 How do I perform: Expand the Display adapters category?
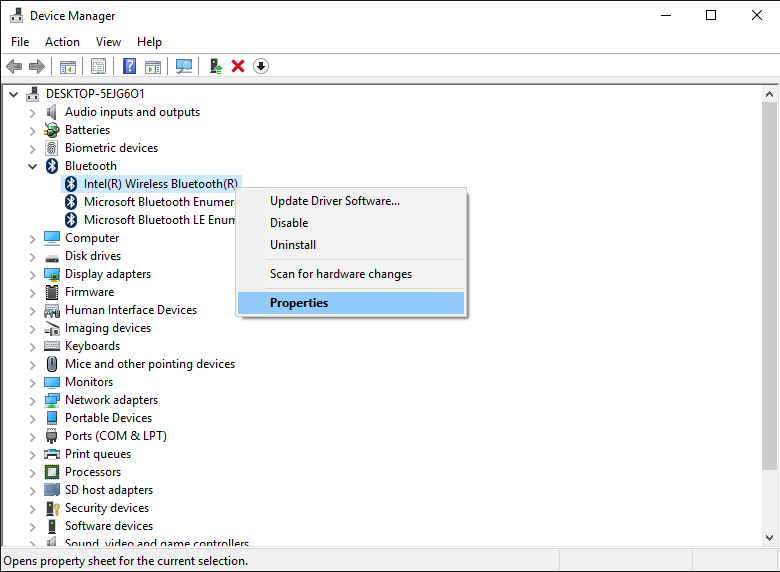click(x=33, y=274)
